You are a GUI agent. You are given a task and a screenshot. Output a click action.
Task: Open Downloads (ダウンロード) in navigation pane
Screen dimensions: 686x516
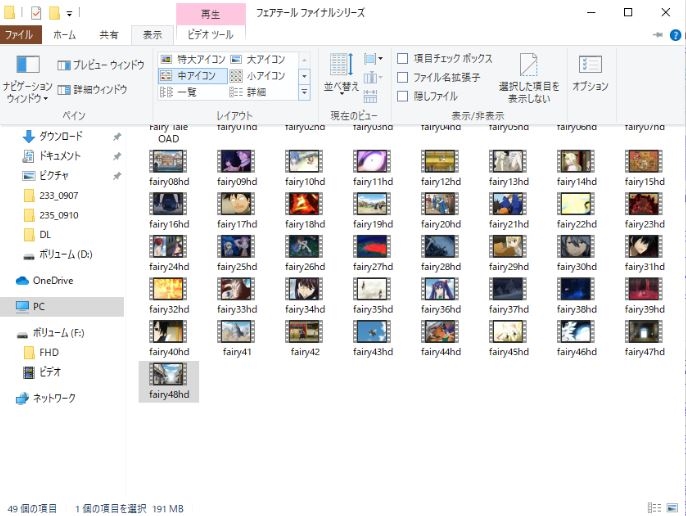coord(61,137)
